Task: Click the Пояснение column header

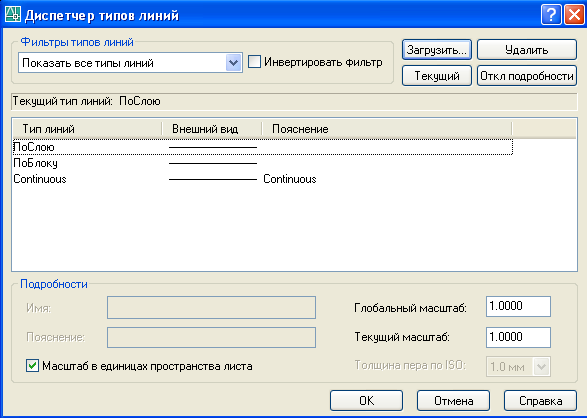Action: (x=386, y=129)
